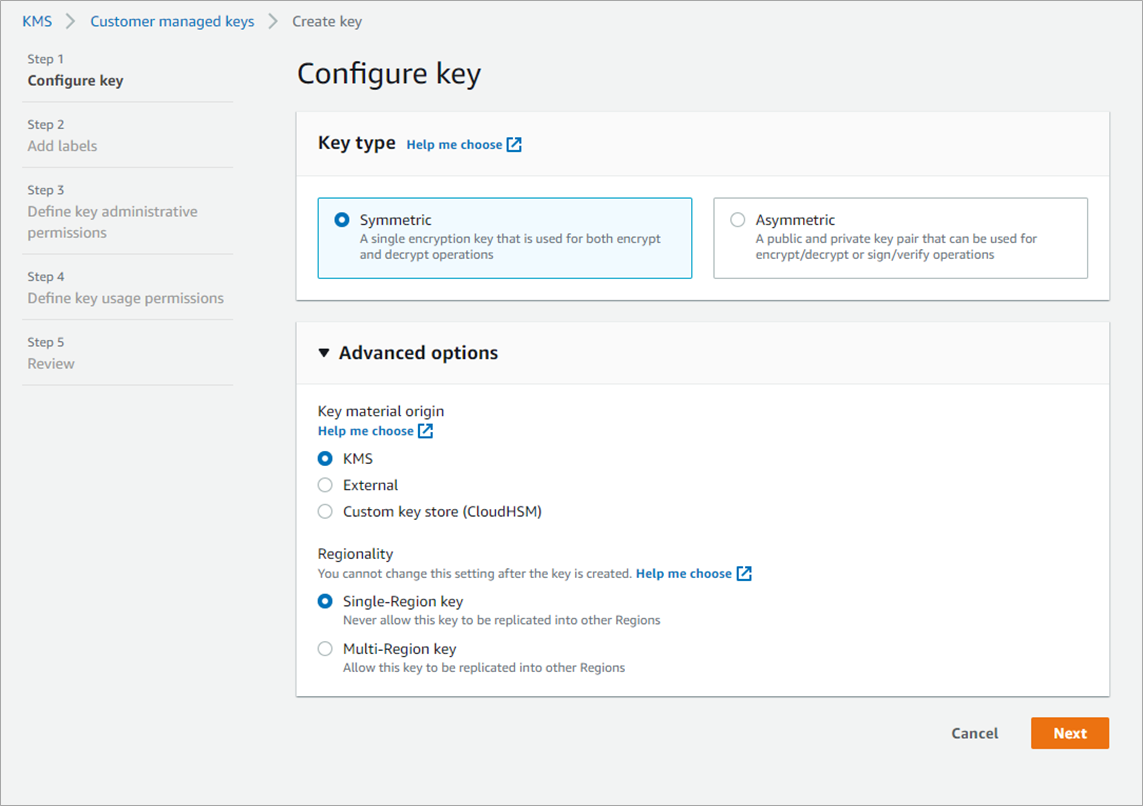Collapse the Advanced options section
This screenshot has height=806, width=1143.
click(323, 353)
